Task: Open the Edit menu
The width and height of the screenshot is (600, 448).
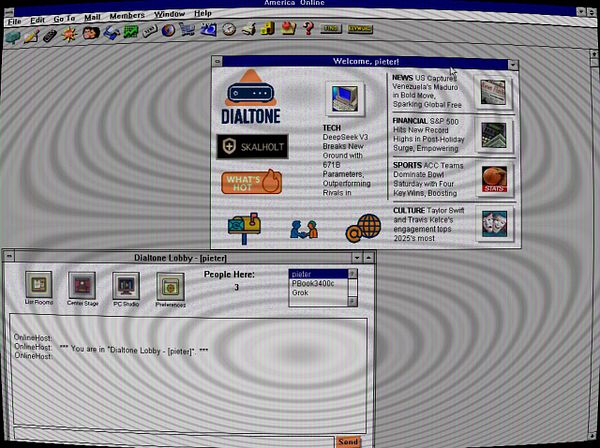Action: click(x=38, y=20)
